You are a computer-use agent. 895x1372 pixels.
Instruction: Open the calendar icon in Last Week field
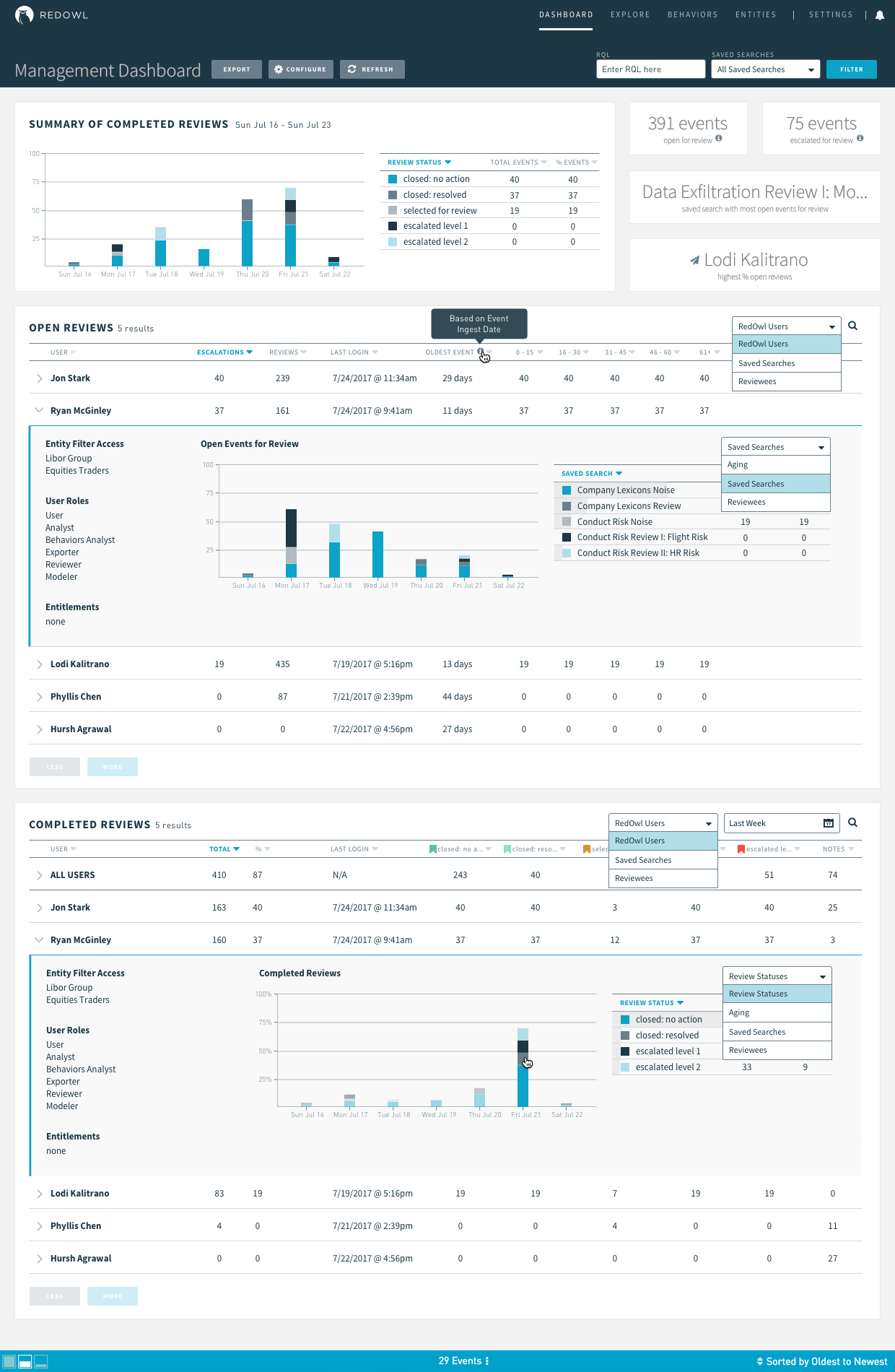pos(829,823)
